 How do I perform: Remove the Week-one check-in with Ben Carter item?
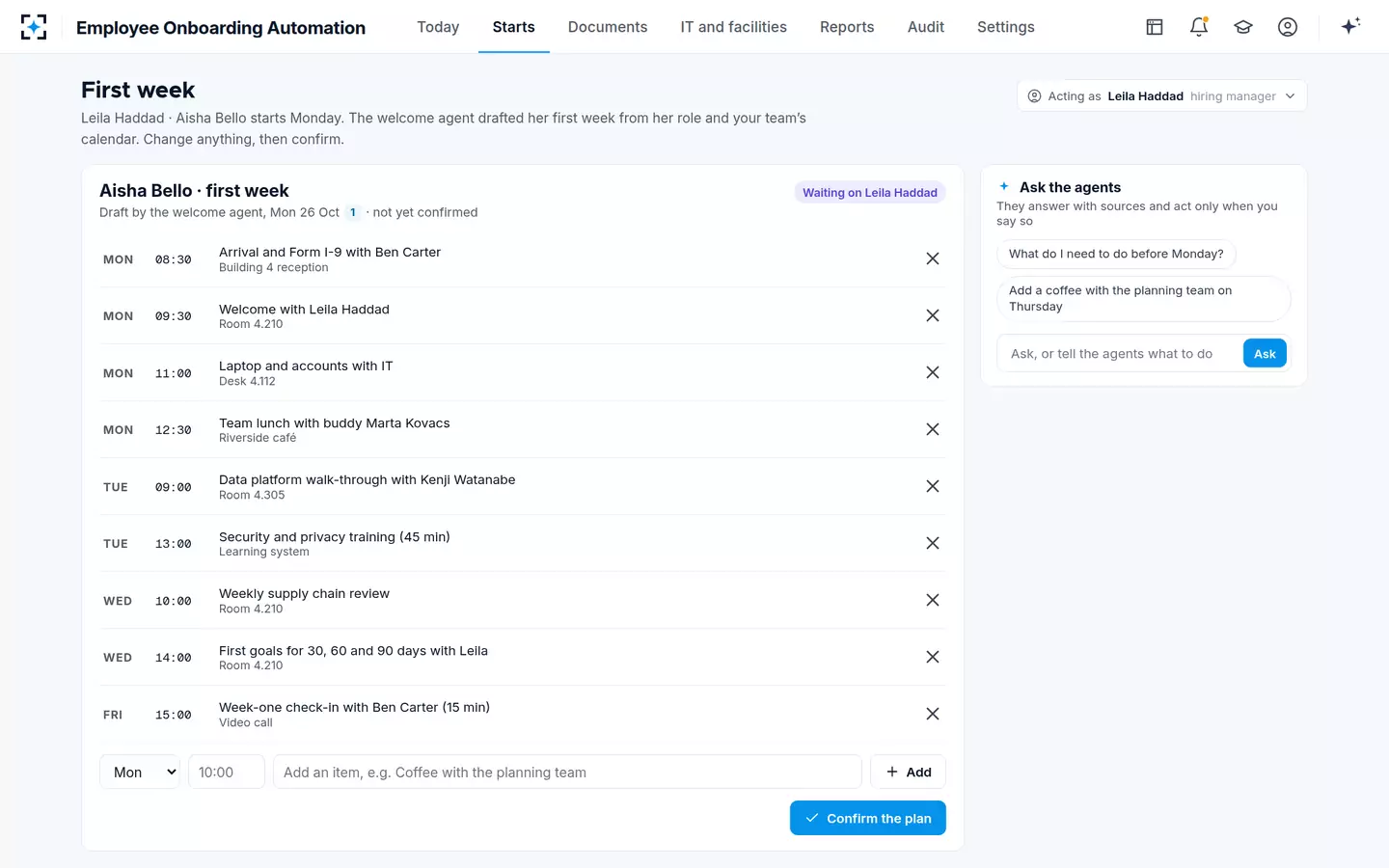[933, 714]
